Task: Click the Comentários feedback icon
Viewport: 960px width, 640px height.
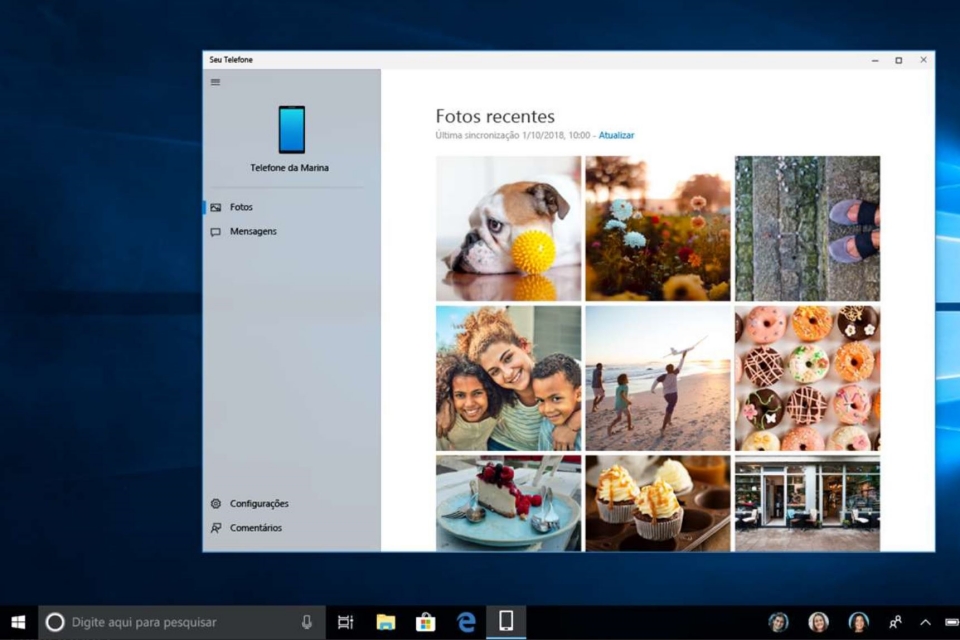Action: click(x=216, y=528)
